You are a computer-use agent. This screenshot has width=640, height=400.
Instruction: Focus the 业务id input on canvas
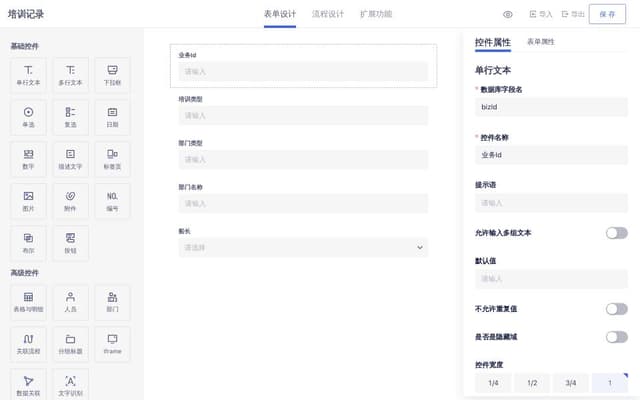click(x=303, y=71)
